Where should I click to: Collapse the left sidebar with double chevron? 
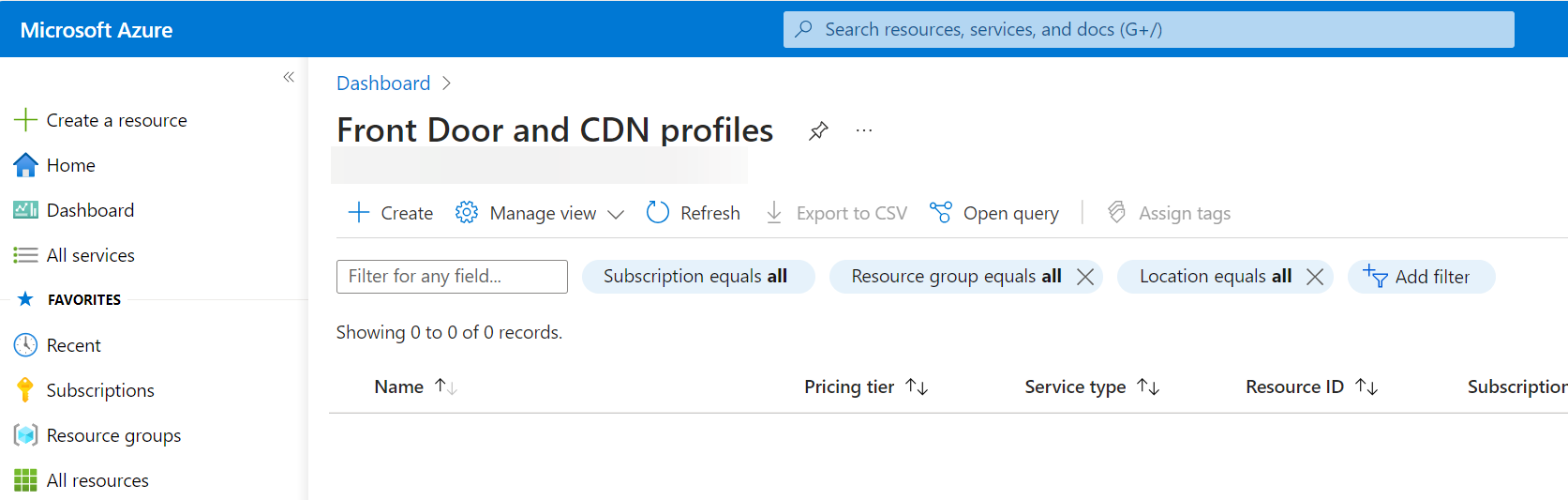click(289, 77)
